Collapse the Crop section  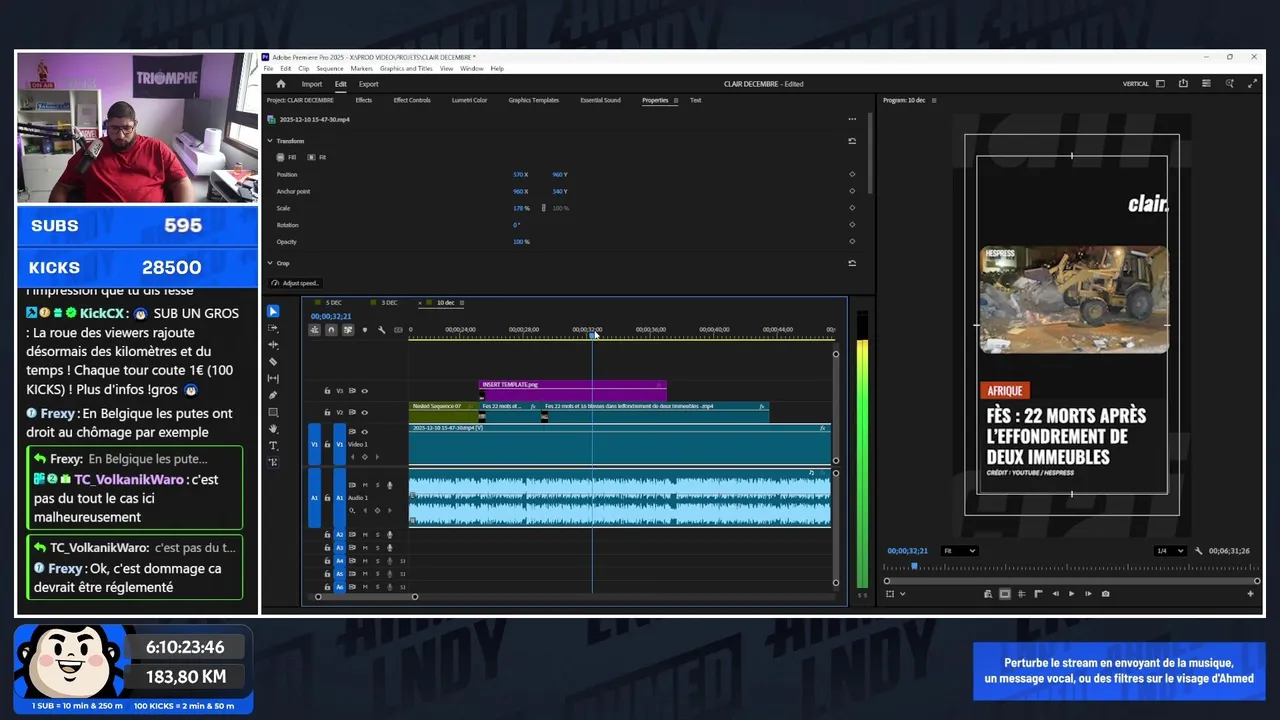270,263
